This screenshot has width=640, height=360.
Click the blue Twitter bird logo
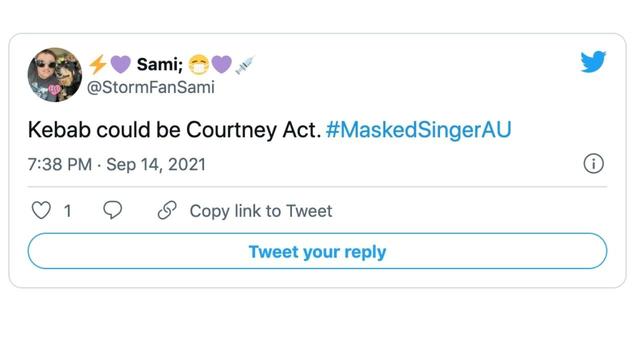[593, 62]
